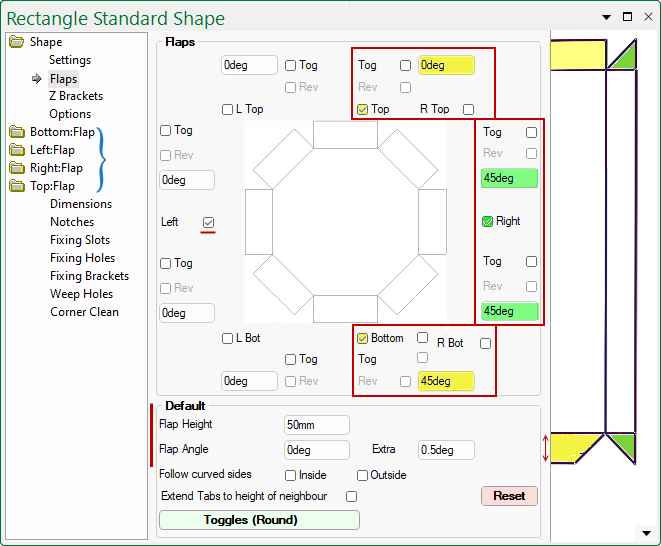Tick the Inside follow curved sides checkbox
The height and width of the screenshot is (546, 661).
(290, 476)
